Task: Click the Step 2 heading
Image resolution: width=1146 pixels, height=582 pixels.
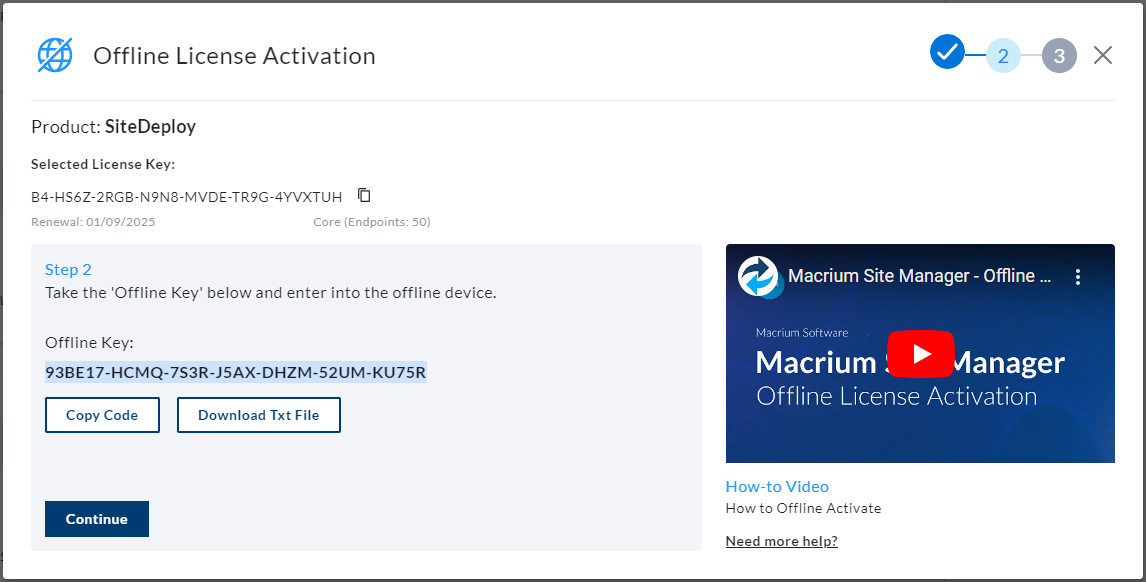Action: point(68,270)
